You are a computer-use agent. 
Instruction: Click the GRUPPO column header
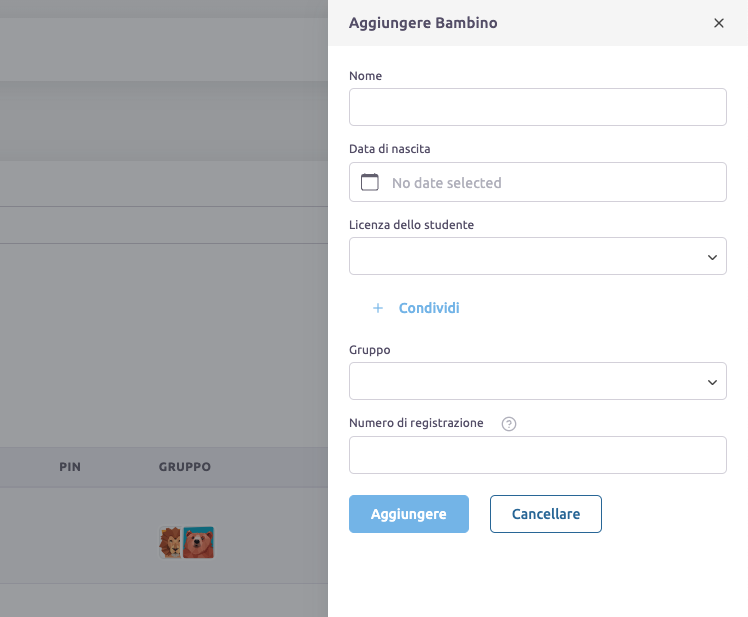[x=184, y=467]
